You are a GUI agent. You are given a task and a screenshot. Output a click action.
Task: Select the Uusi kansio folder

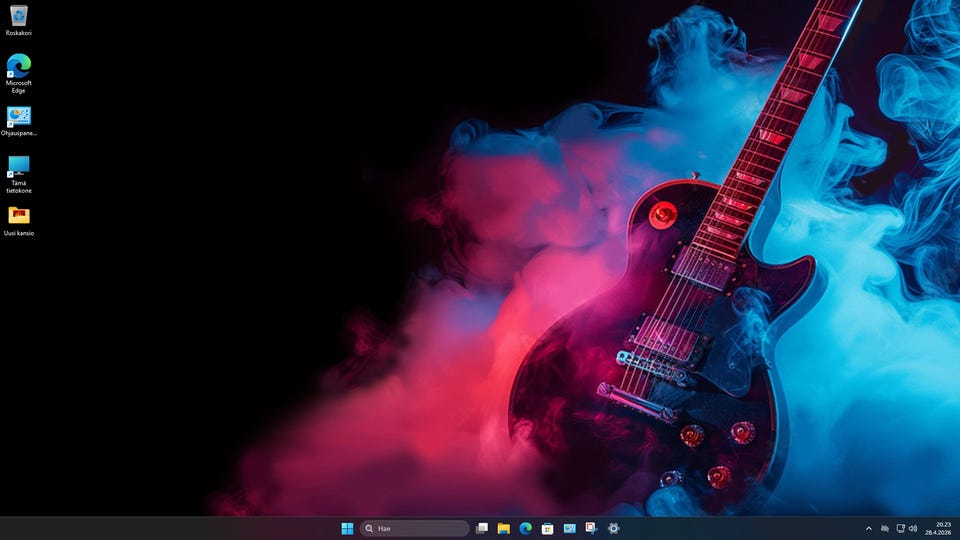18,221
